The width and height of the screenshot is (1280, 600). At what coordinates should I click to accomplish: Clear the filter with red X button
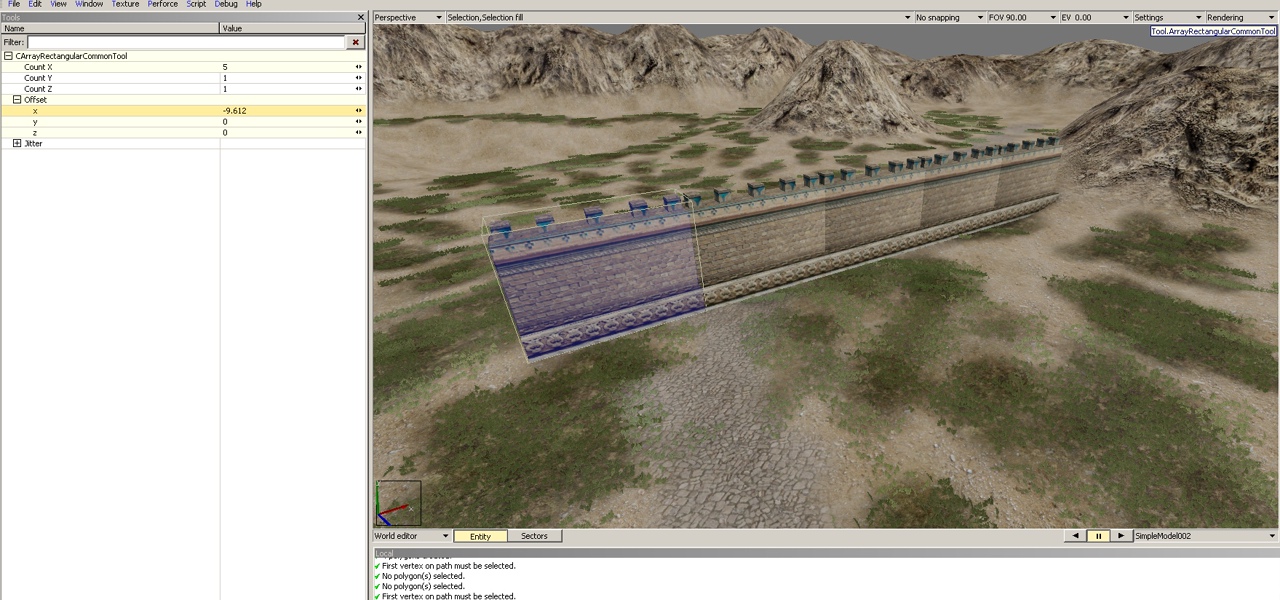pyautogui.click(x=355, y=42)
